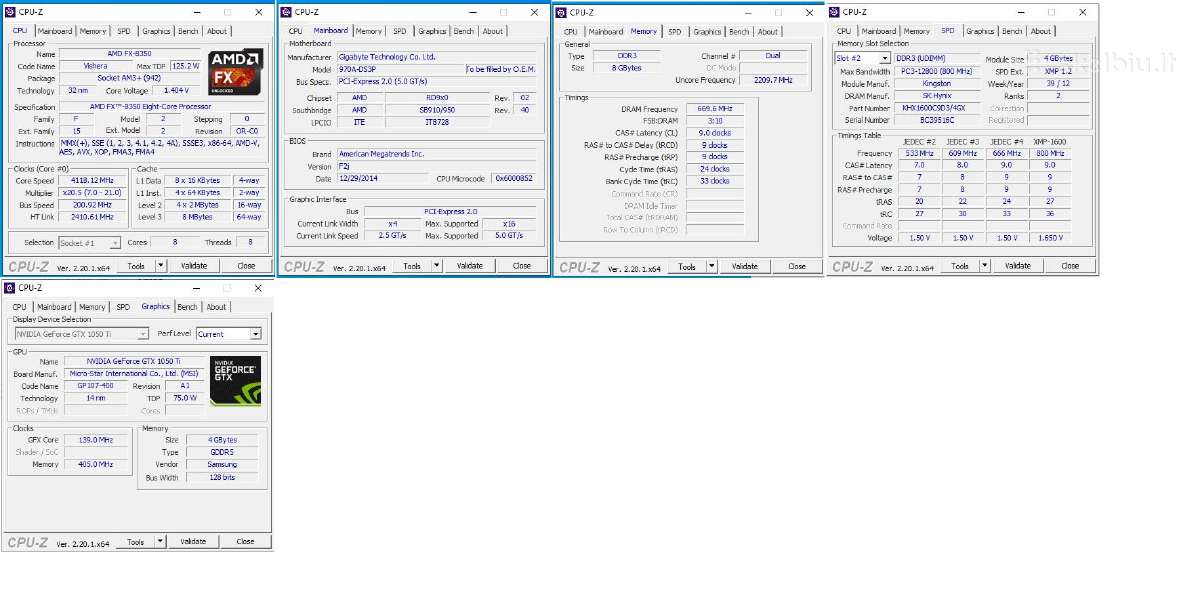The height and width of the screenshot is (593, 1200).
Task: Click the Validate button in the Memory window
Action: (x=744, y=266)
